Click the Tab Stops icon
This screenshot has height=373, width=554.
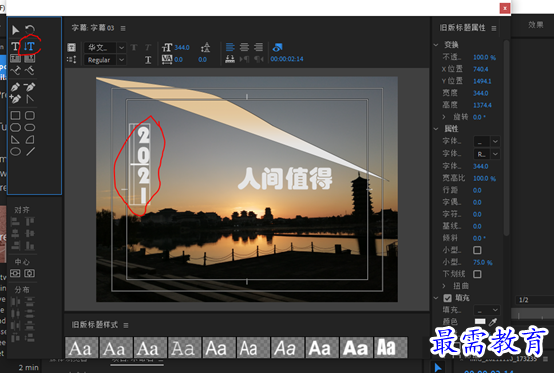coord(230,59)
